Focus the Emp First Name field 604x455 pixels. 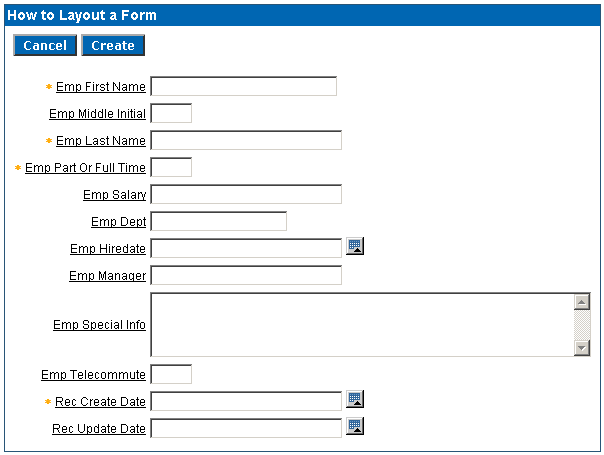pos(243,86)
